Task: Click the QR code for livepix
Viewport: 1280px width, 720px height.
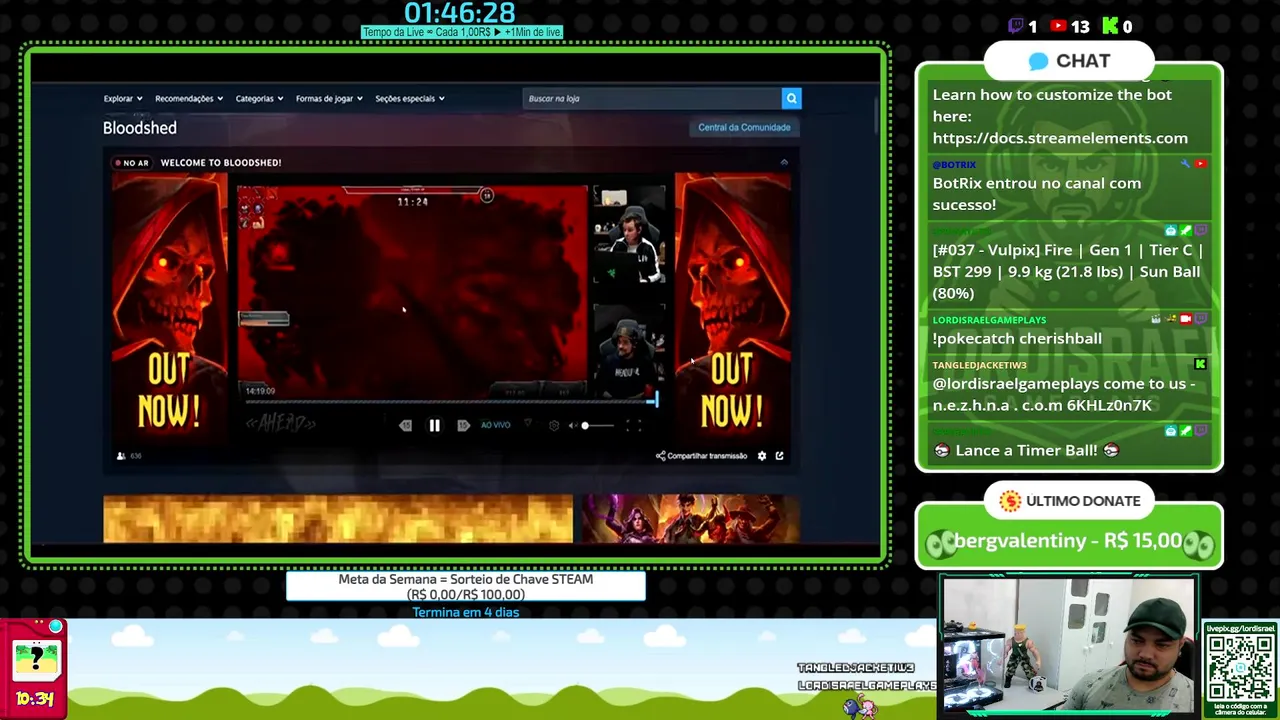Action: (x=1240, y=668)
